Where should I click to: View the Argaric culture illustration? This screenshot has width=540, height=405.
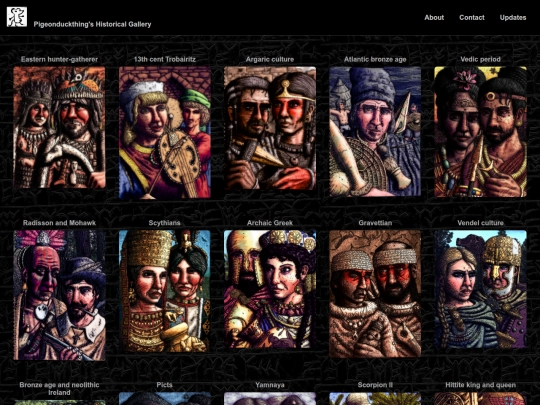tap(270, 128)
